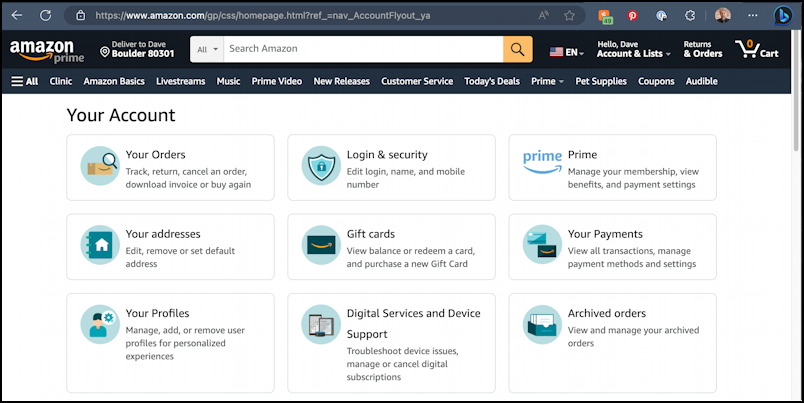
Task: Open the Gift cards card title
Action: pyautogui.click(x=371, y=234)
